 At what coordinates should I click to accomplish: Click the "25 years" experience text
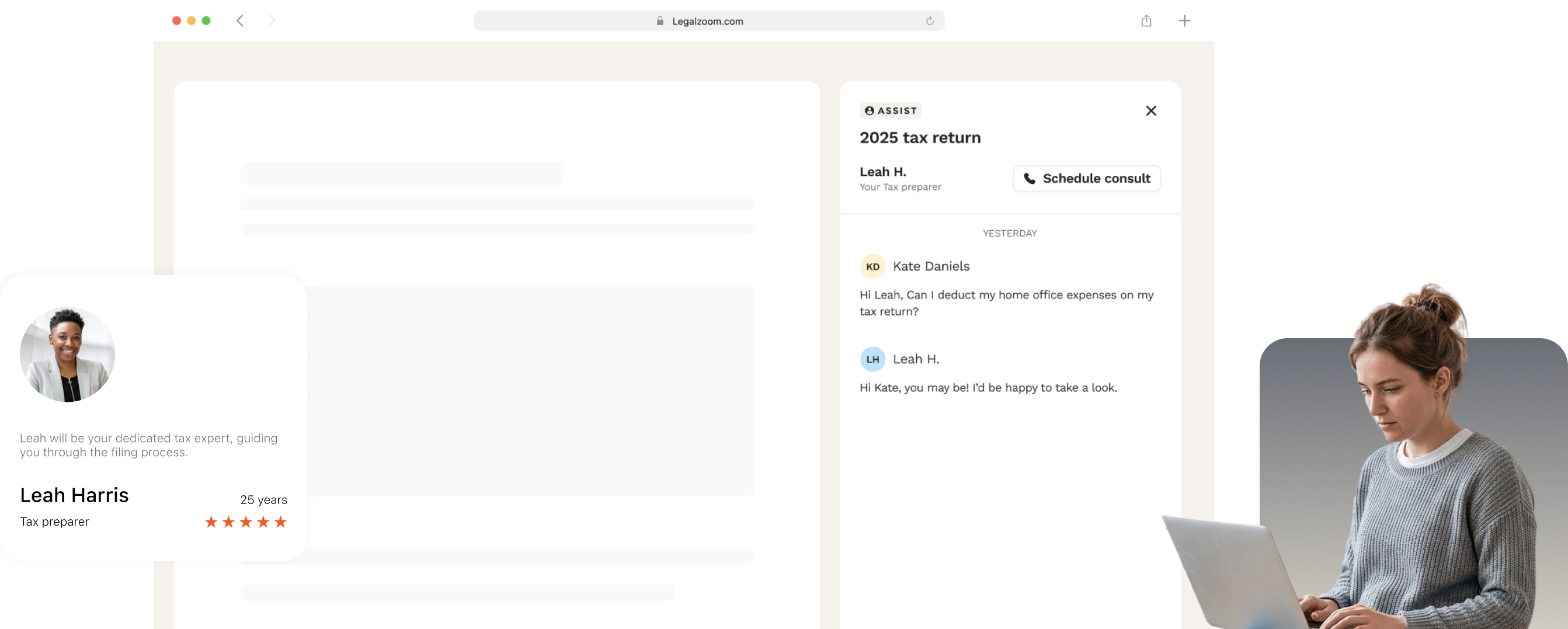[x=263, y=499]
